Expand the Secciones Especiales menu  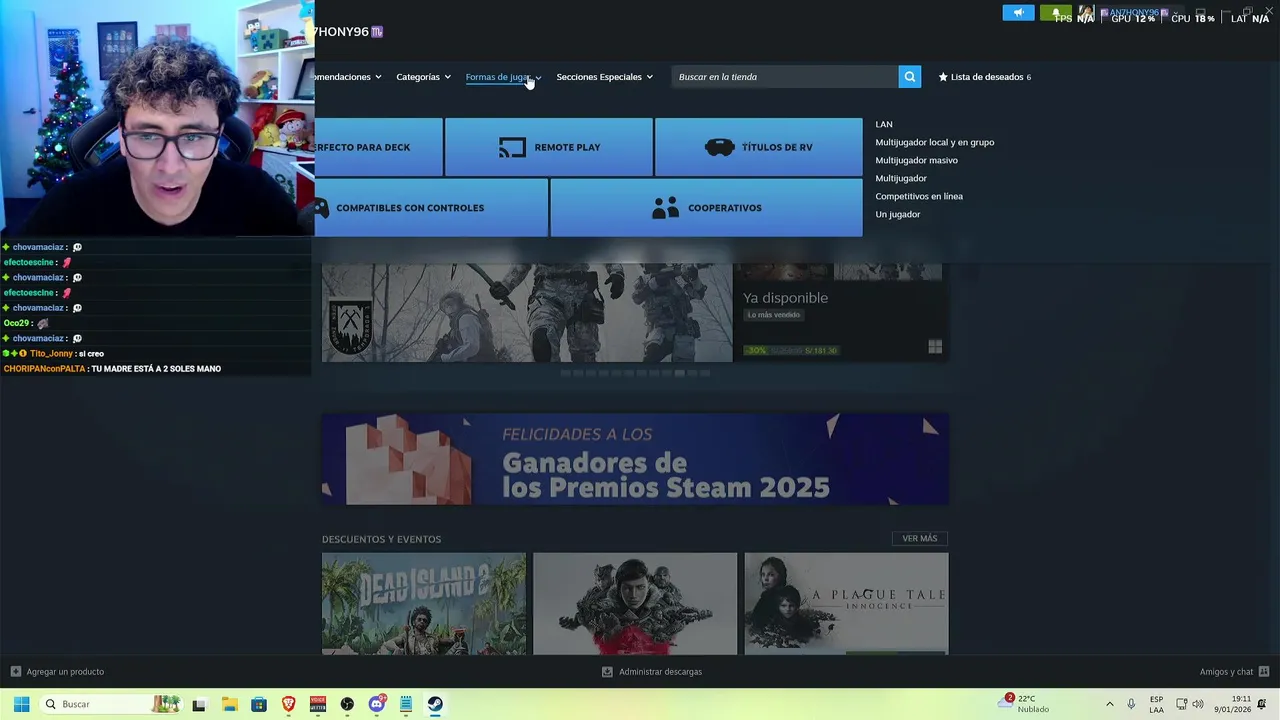click(x=604, y=77)
